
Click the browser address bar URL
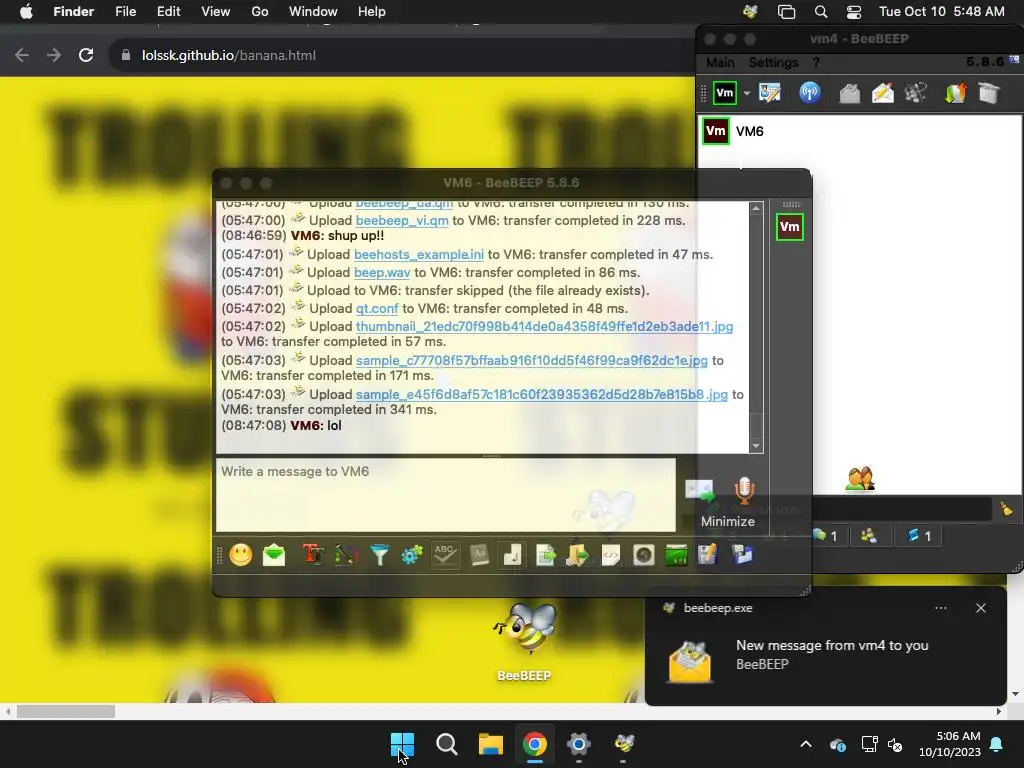(x=229, y=56)
